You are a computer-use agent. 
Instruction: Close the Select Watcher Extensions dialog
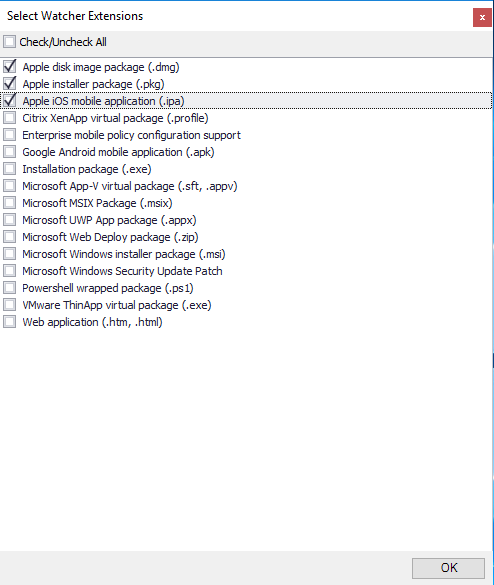pyautogui.click(x=482, y=18)
